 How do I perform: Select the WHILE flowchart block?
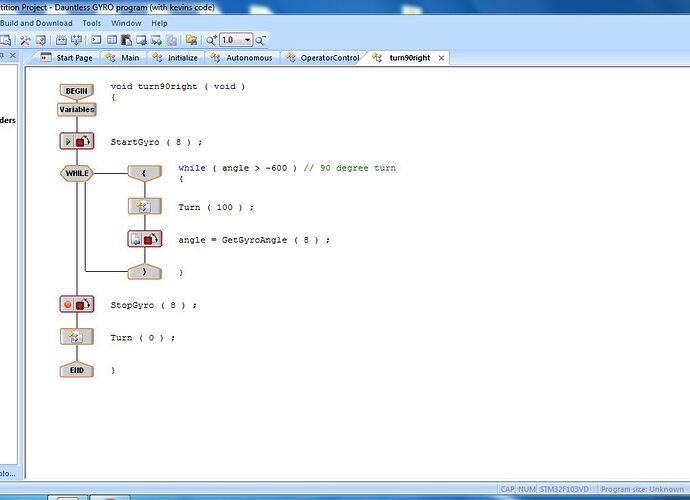pyautogui.click(x=77, y=173)
